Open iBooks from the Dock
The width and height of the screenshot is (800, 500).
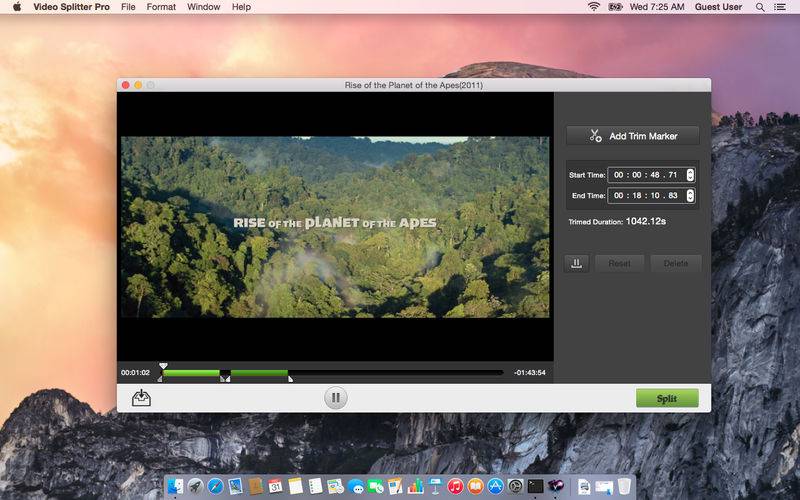[x=475, y=486]
